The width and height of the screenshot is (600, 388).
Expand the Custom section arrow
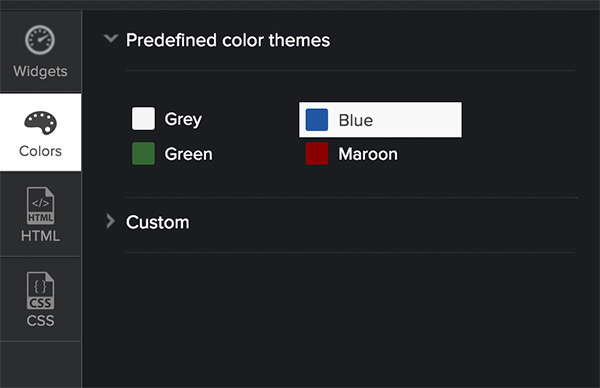tap(110, 221)
